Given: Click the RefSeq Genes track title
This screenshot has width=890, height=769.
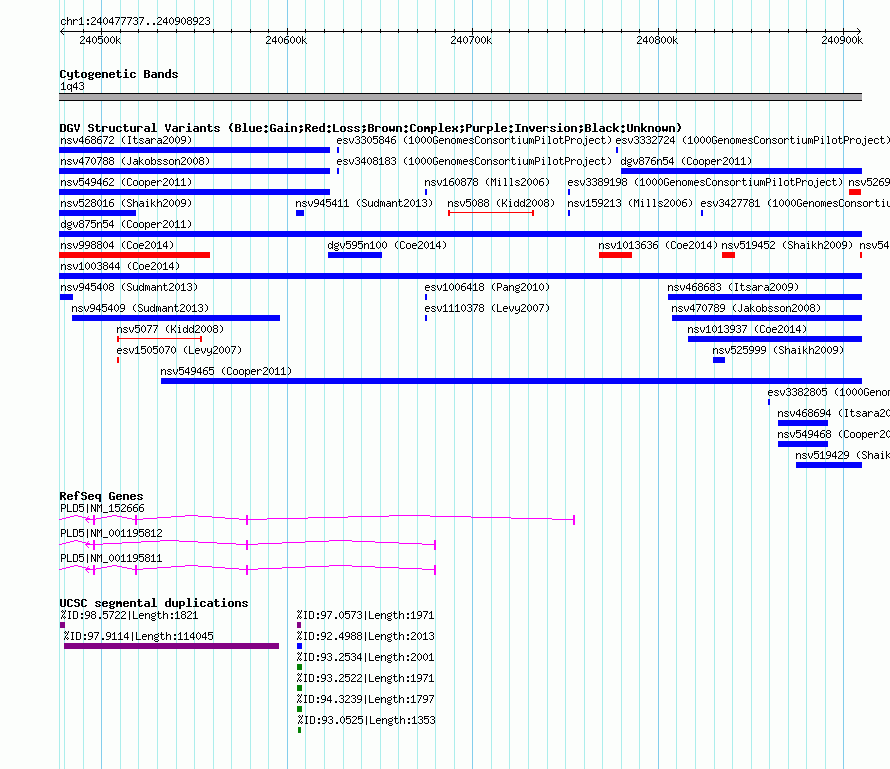Looking at the screenshot, I should pos(101,496).
